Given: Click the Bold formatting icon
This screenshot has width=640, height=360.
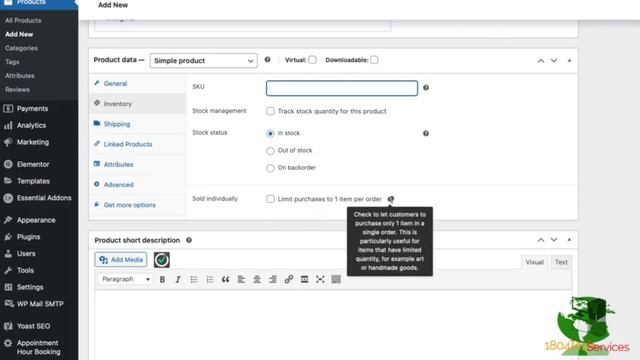Looking at the screenshot, I should coord(162,280).
